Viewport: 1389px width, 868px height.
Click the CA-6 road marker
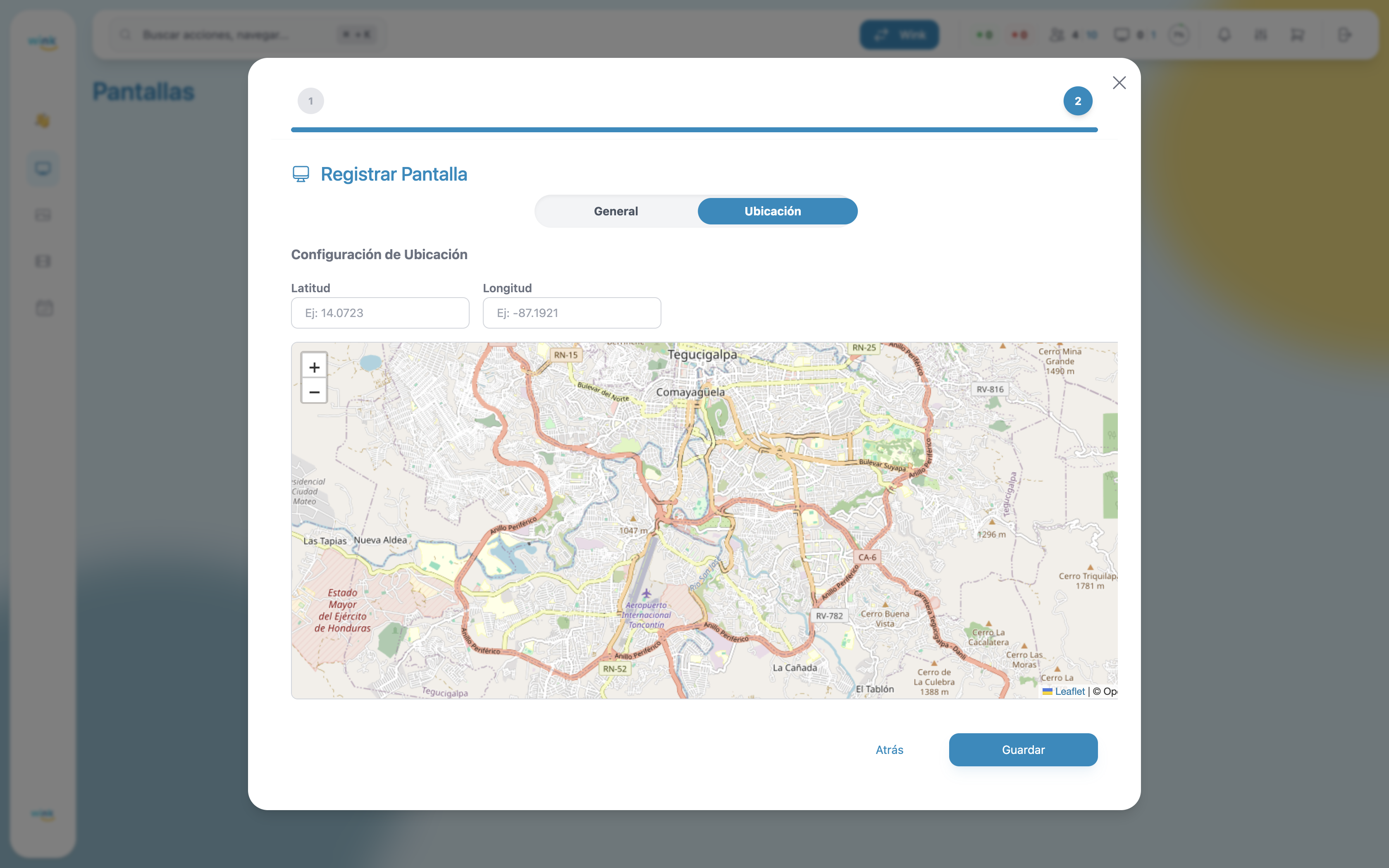point(867,557)
